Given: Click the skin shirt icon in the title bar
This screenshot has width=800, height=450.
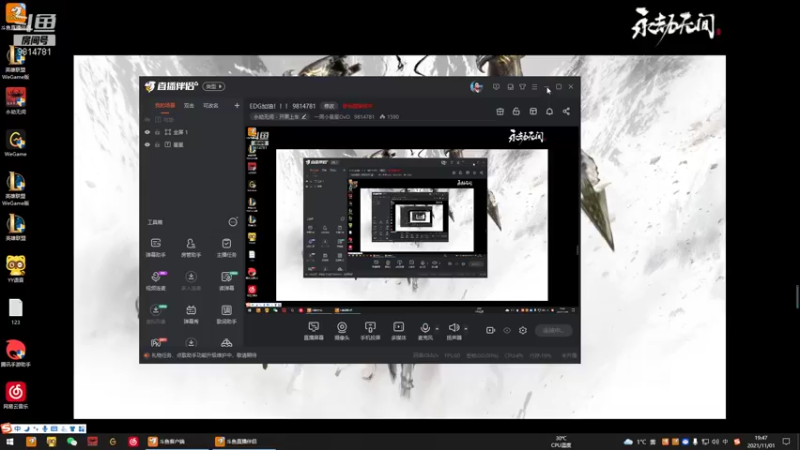Looking at the screenshot, I should point(522,87).
